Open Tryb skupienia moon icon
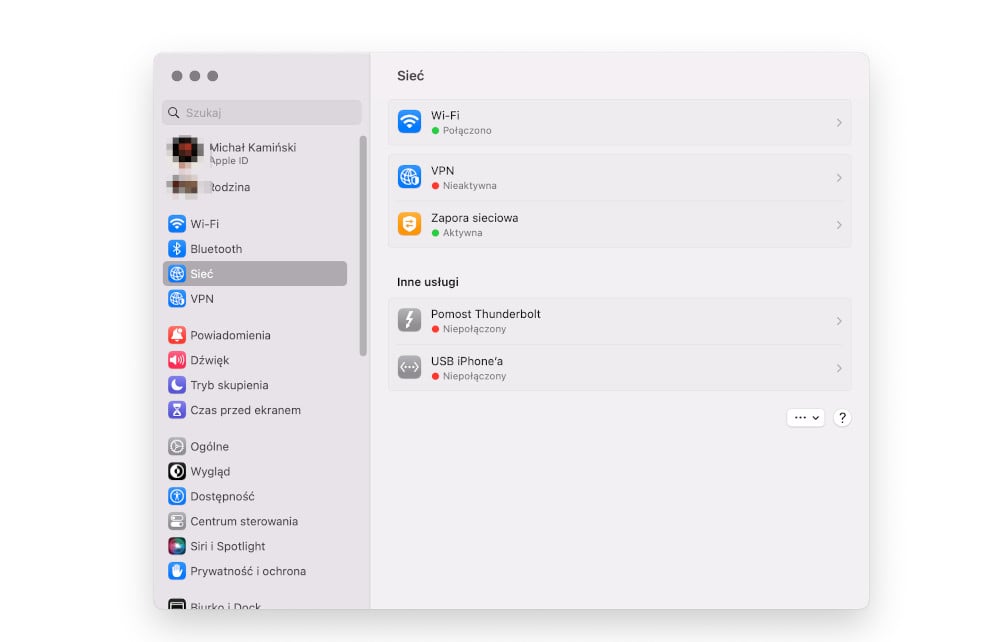The height and width of the screenshot is (642, 1000). coord(177,385)
